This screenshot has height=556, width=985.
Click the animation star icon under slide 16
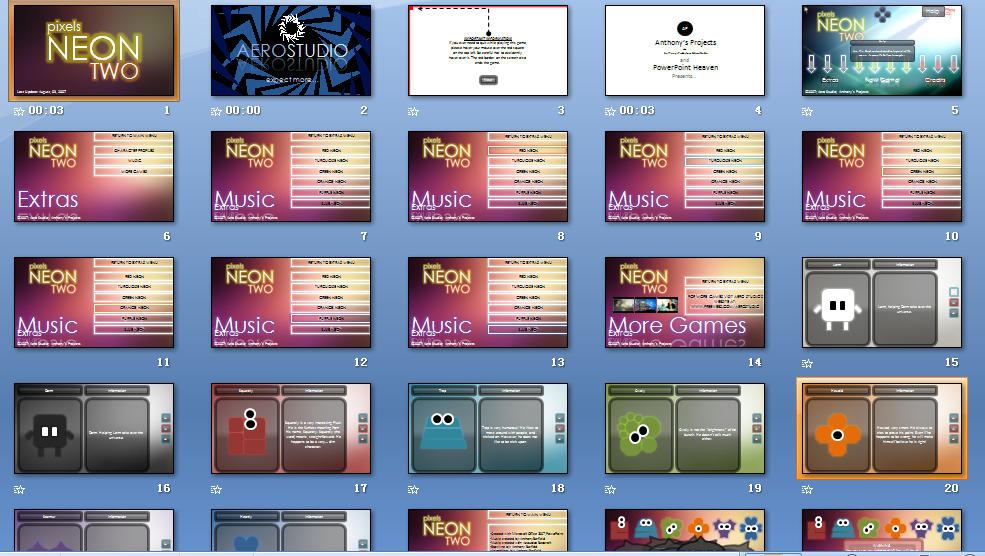tap(19, 489)
